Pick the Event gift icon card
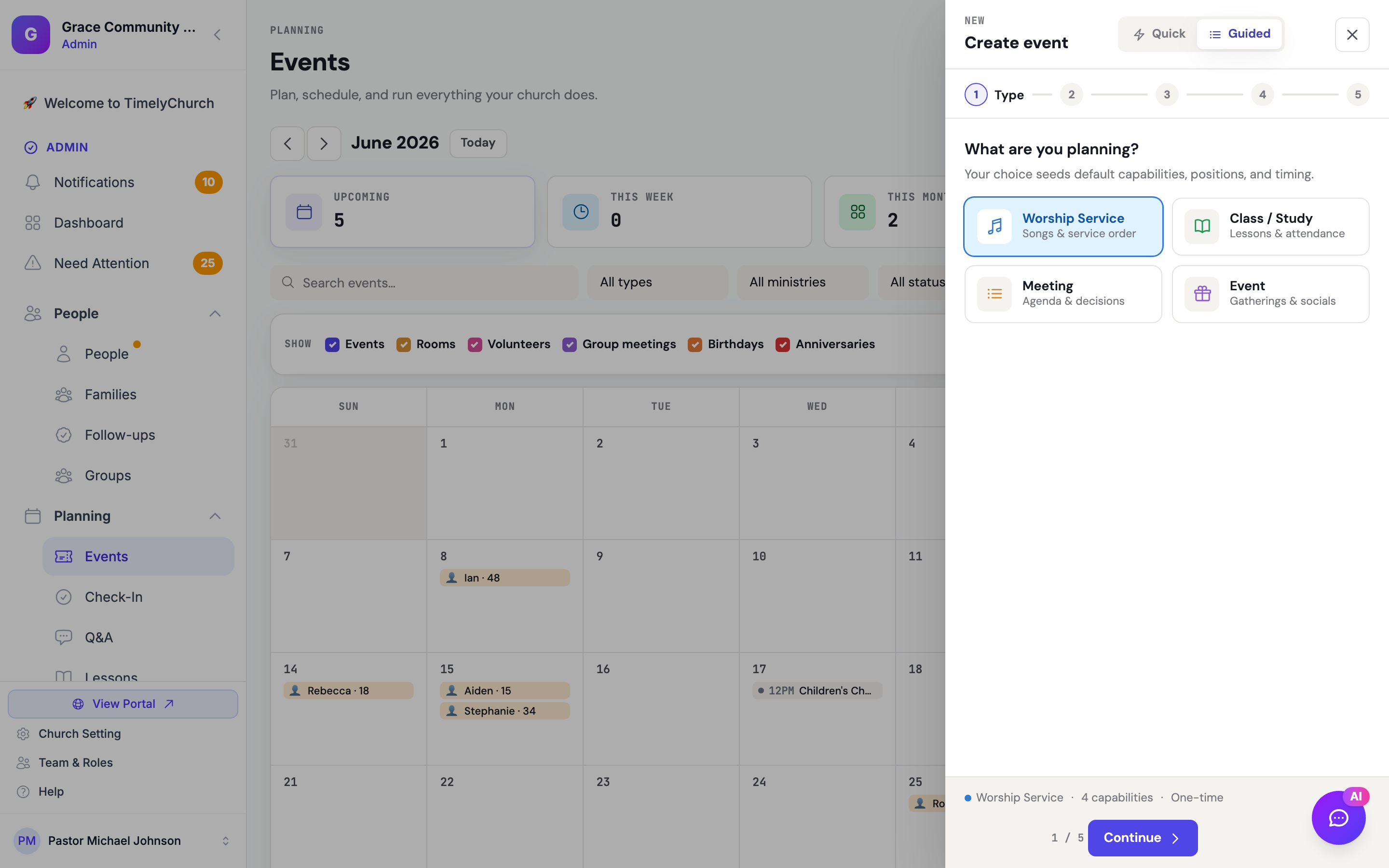Image resolution: width=1389 pixels, height=868 pixels. [1270, 294]
